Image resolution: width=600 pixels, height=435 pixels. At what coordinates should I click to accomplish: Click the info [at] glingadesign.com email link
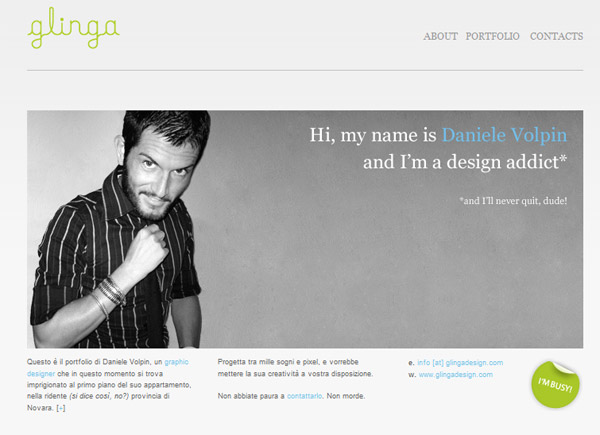click(x=460, y=363)
